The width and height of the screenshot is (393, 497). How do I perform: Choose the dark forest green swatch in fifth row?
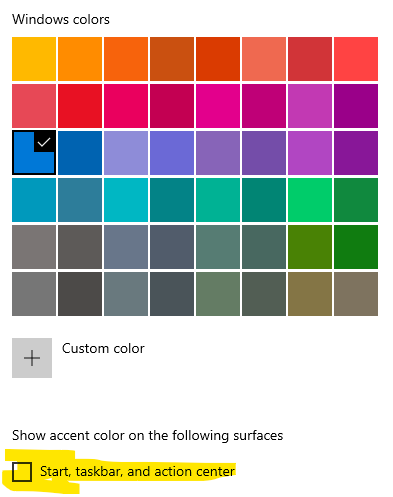[x=356, y=247]
